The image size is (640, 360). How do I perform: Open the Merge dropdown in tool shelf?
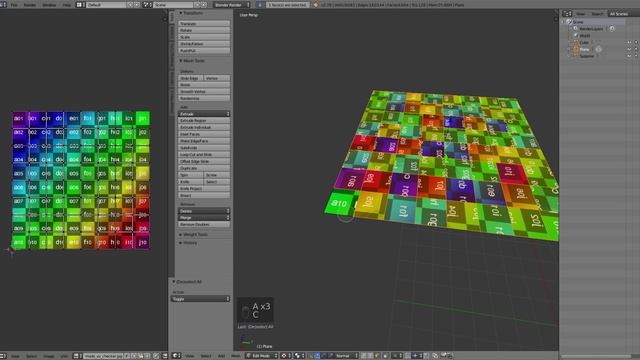point(204,218)
